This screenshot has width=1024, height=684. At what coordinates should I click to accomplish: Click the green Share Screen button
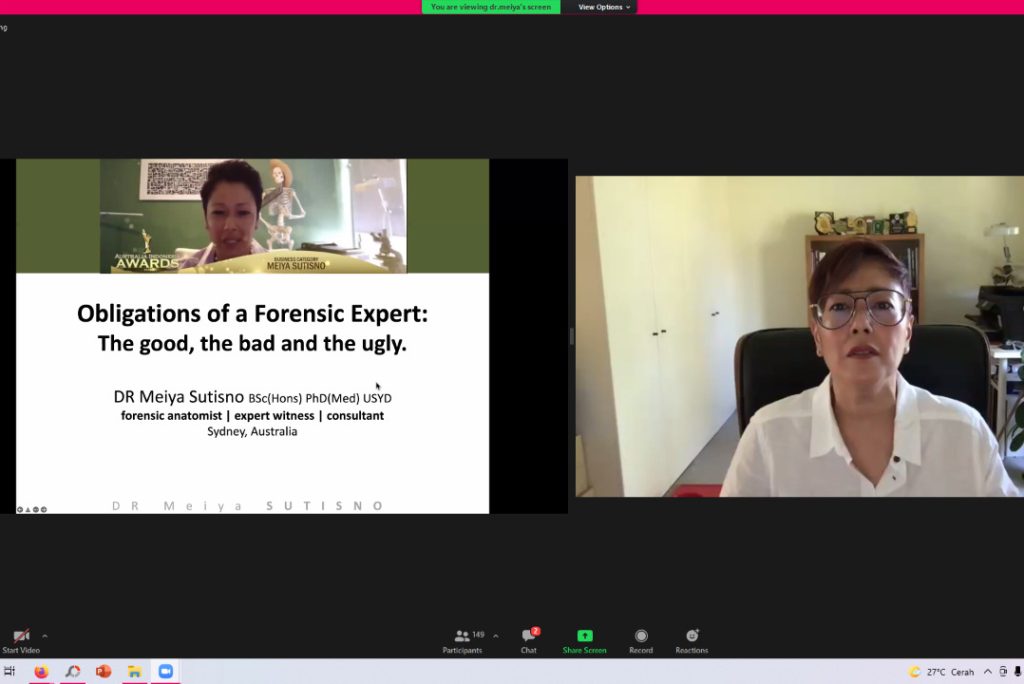584,640
